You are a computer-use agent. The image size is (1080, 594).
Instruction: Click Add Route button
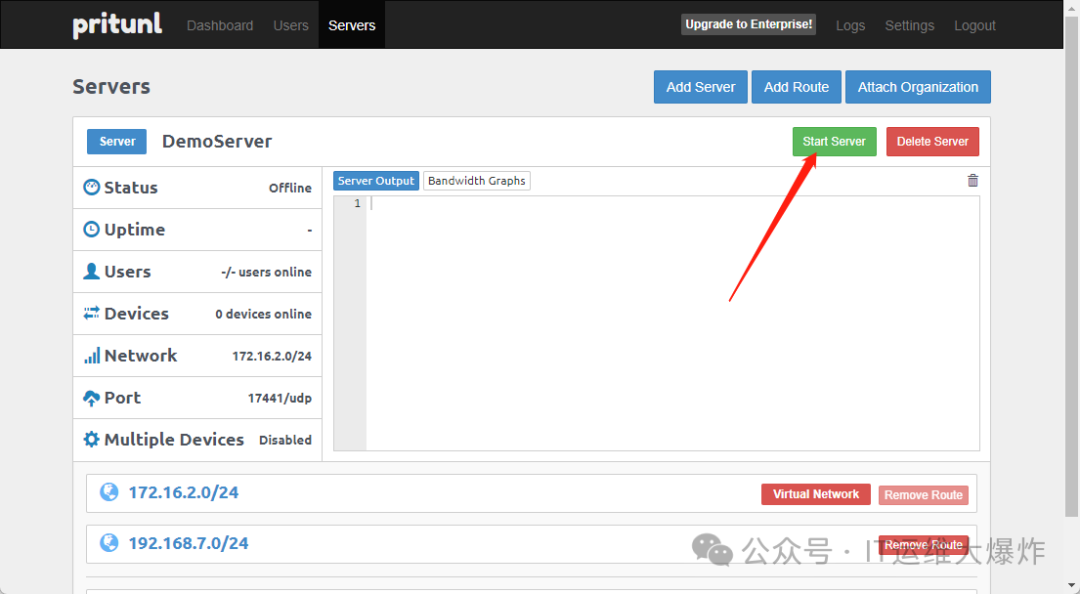coord(796,87)
